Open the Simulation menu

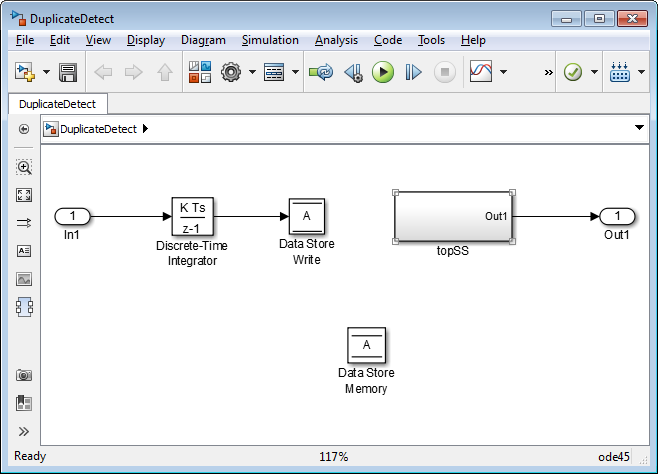[270, 40]
